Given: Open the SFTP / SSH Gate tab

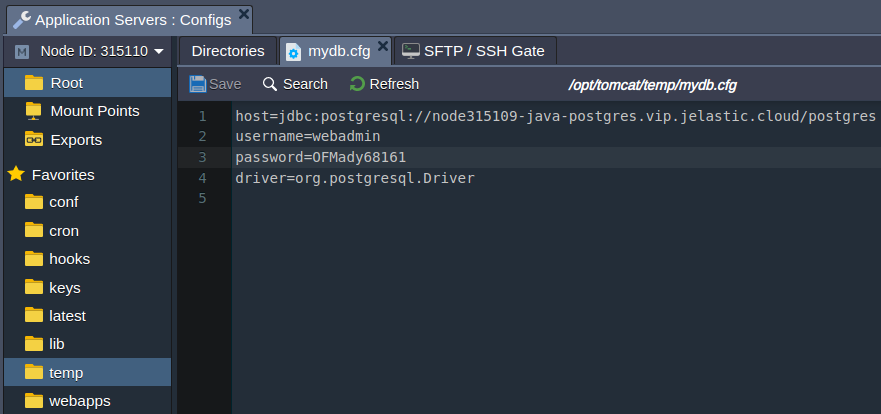Looking at the screenshot, I should [x=475, y=51].
